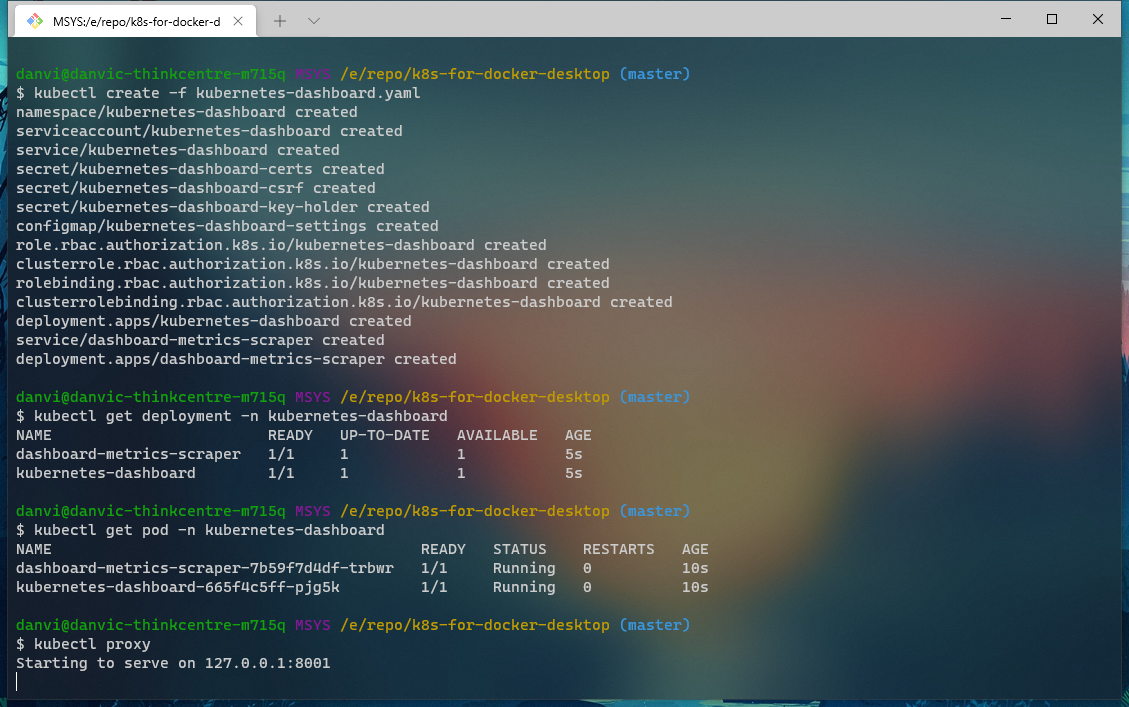Click pod name dashboard-metrics-scraper-7b59f7d4df-trbwr
The image size is (1129, 707).
pos(204,568)
